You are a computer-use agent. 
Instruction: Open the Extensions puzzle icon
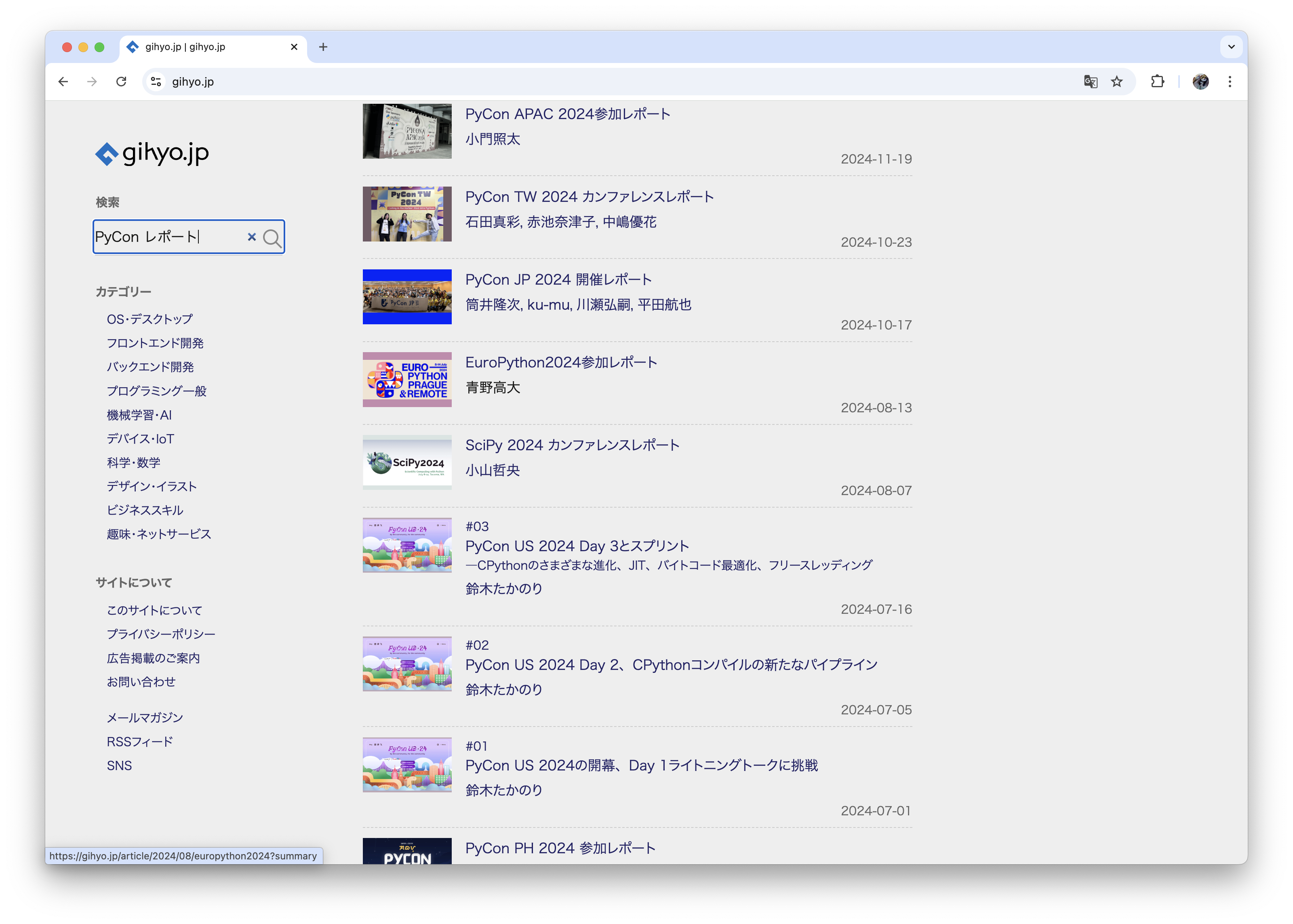click(1157, 82)
